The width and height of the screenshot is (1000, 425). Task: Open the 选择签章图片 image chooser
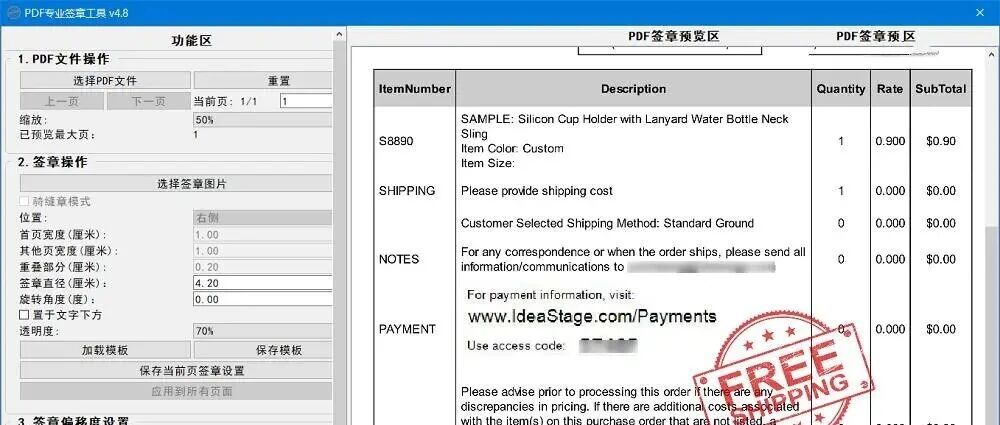(x=177, y=183)
